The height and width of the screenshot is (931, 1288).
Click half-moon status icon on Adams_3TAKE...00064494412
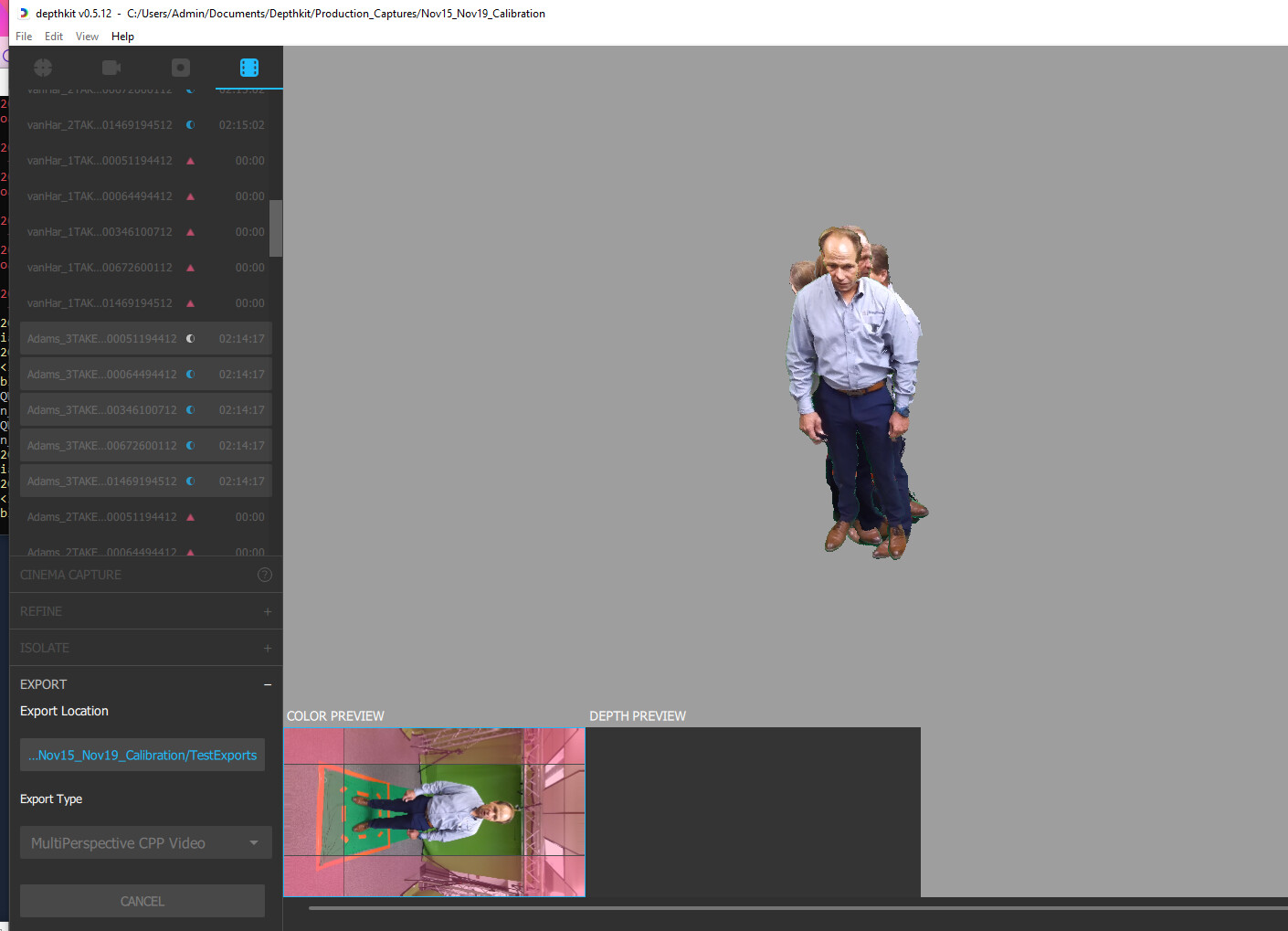point(190,375)
